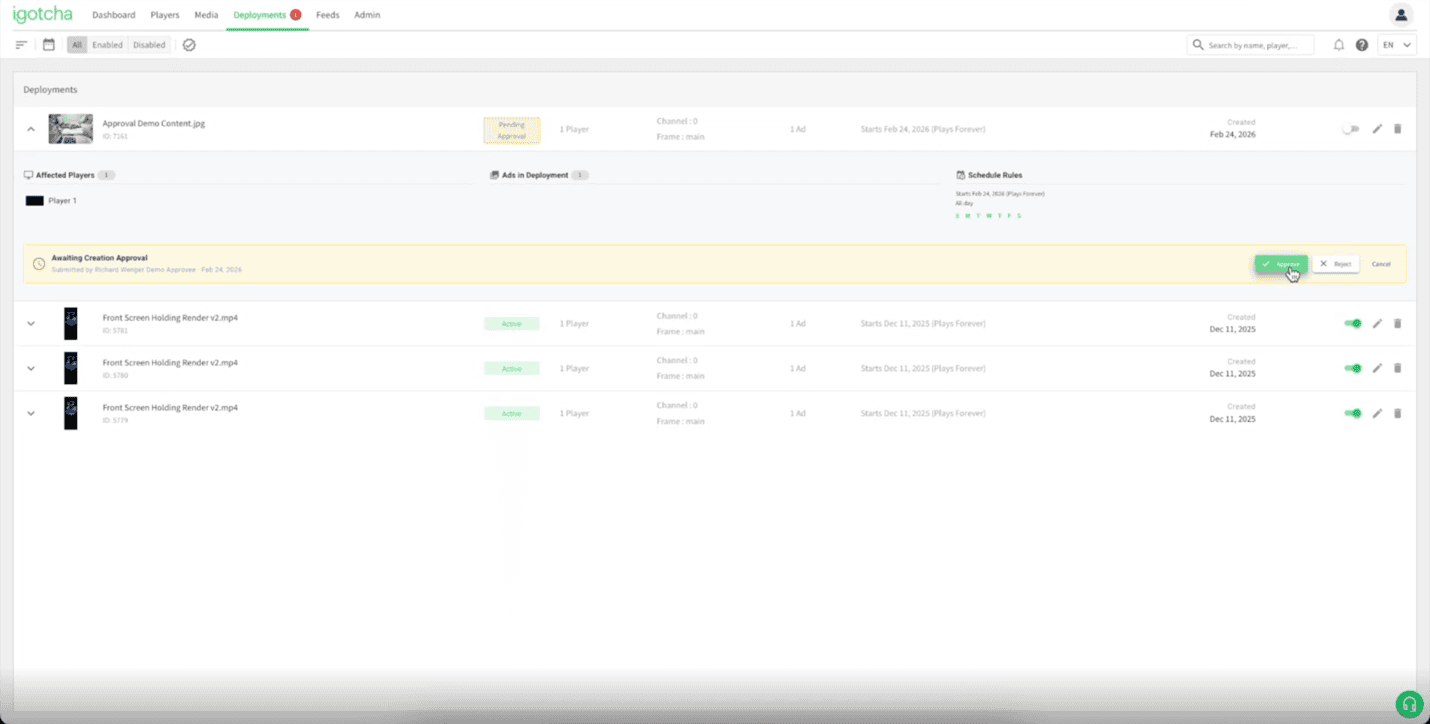Viewport: 1430px width, 724px height.
Task: Switch to the Players section
Action: [x=164, y=15]
